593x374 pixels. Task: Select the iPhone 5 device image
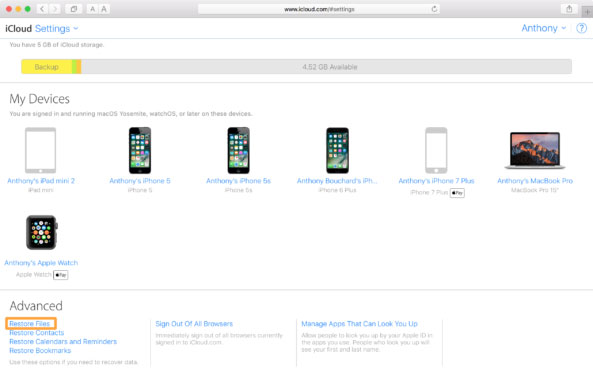click(x=140, y=150)
